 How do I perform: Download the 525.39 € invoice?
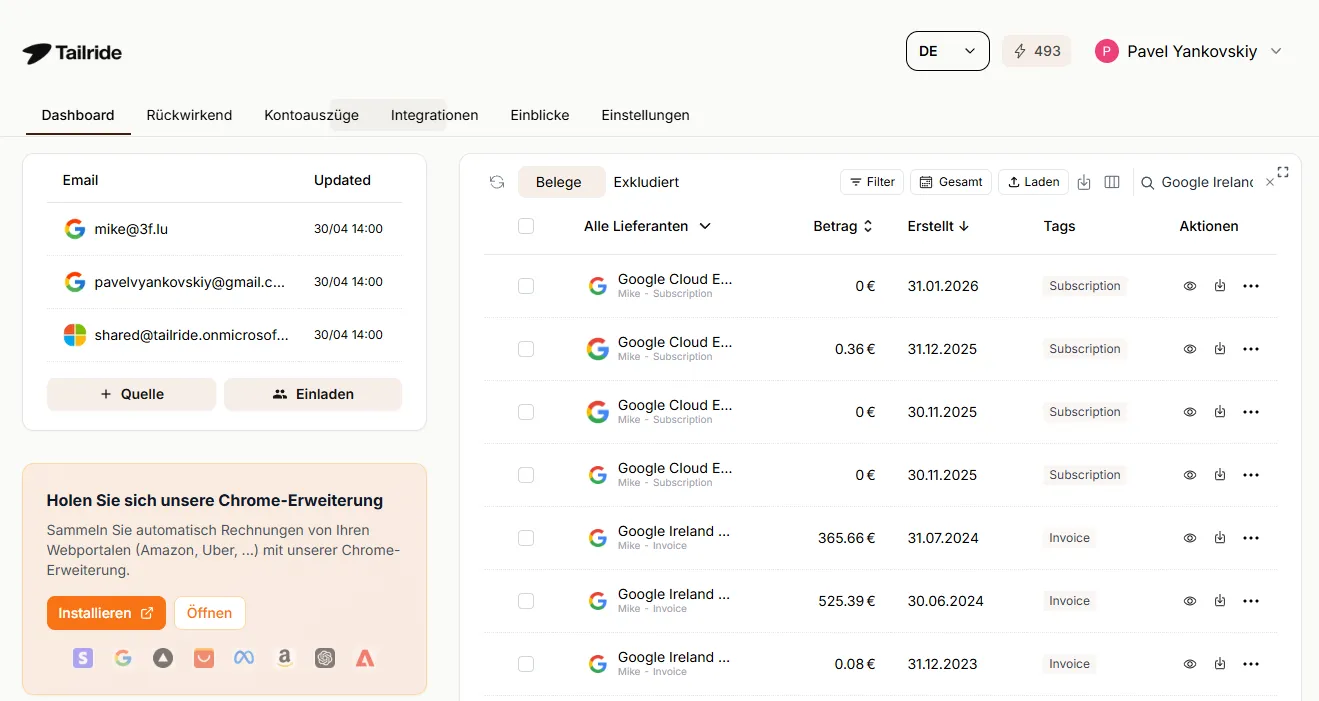[1220, 601]
